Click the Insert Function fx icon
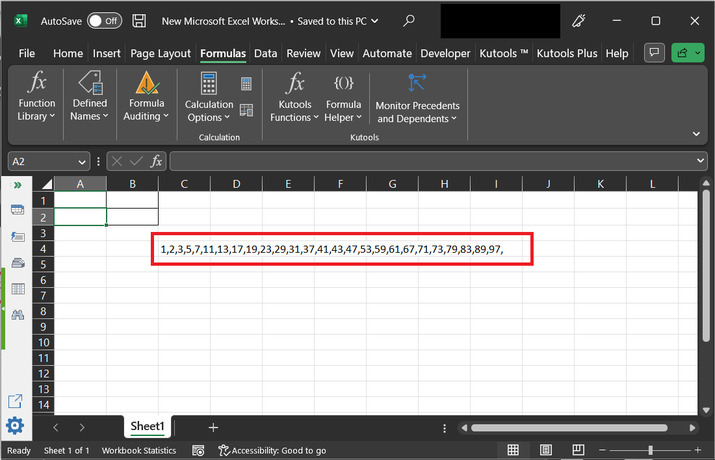 [x=156, y=161]
